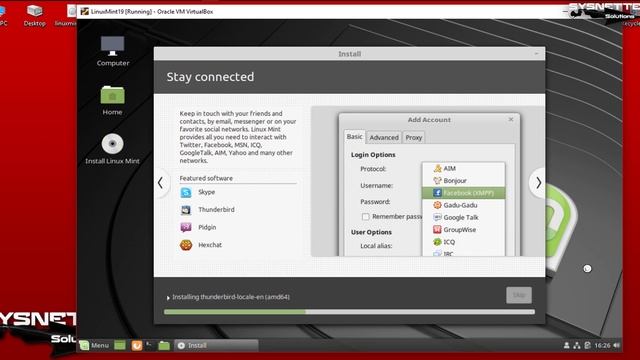Click the Skype label in Featured software
Screen dimensions: 640x360
pos(207,192)
